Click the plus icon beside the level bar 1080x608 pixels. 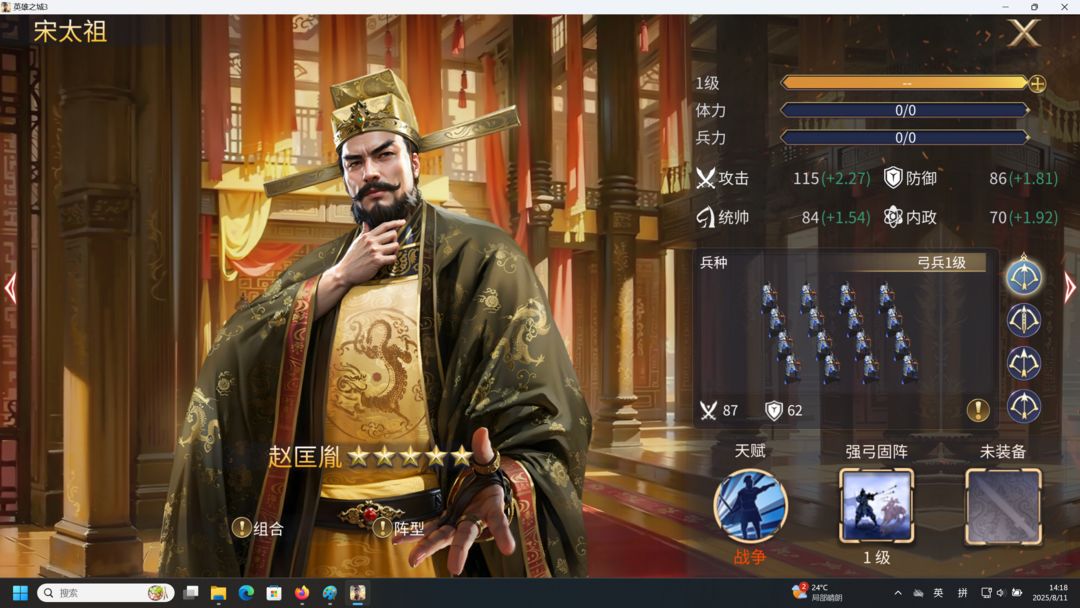[x=1037, y=84]
